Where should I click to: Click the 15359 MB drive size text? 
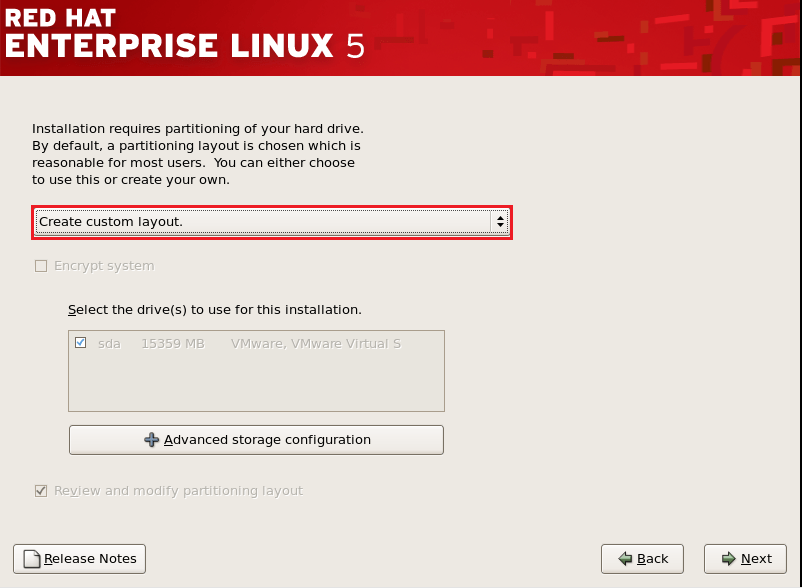(x=172, y=344)
